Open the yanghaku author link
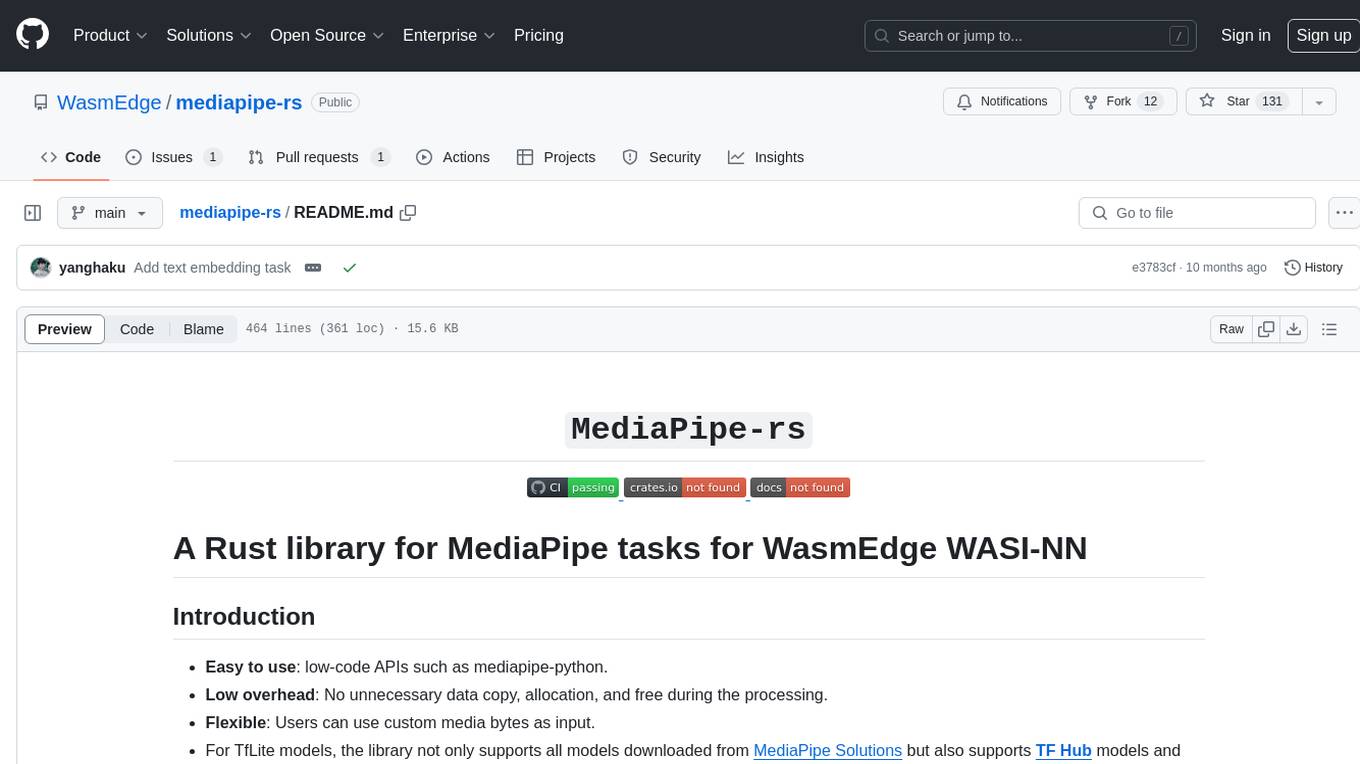Viewport: 1360px width, 764px height. pos(92,268)
